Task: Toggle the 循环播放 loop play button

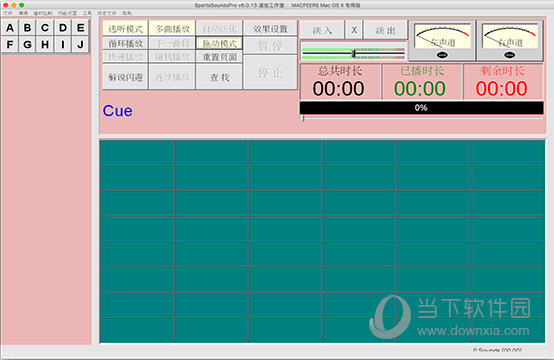Action: coord(125,43)
